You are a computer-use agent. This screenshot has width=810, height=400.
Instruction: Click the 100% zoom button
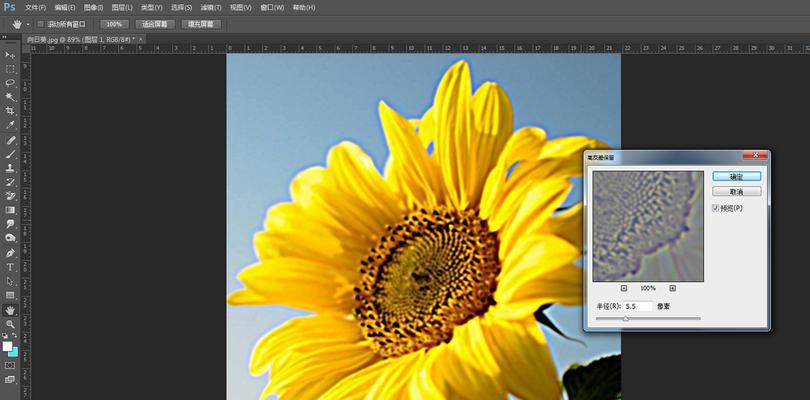click(x=114, y=24)
